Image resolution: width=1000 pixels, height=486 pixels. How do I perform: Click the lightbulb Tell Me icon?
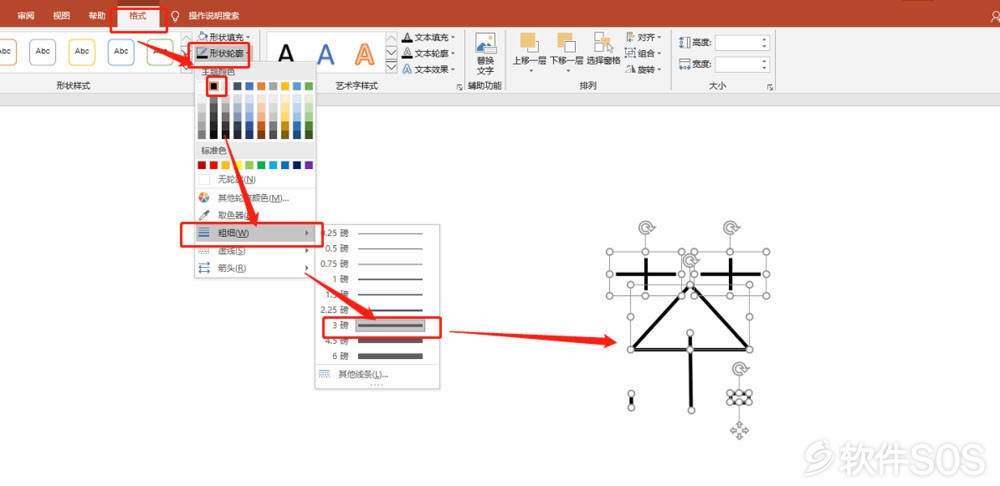pos(175,16)
